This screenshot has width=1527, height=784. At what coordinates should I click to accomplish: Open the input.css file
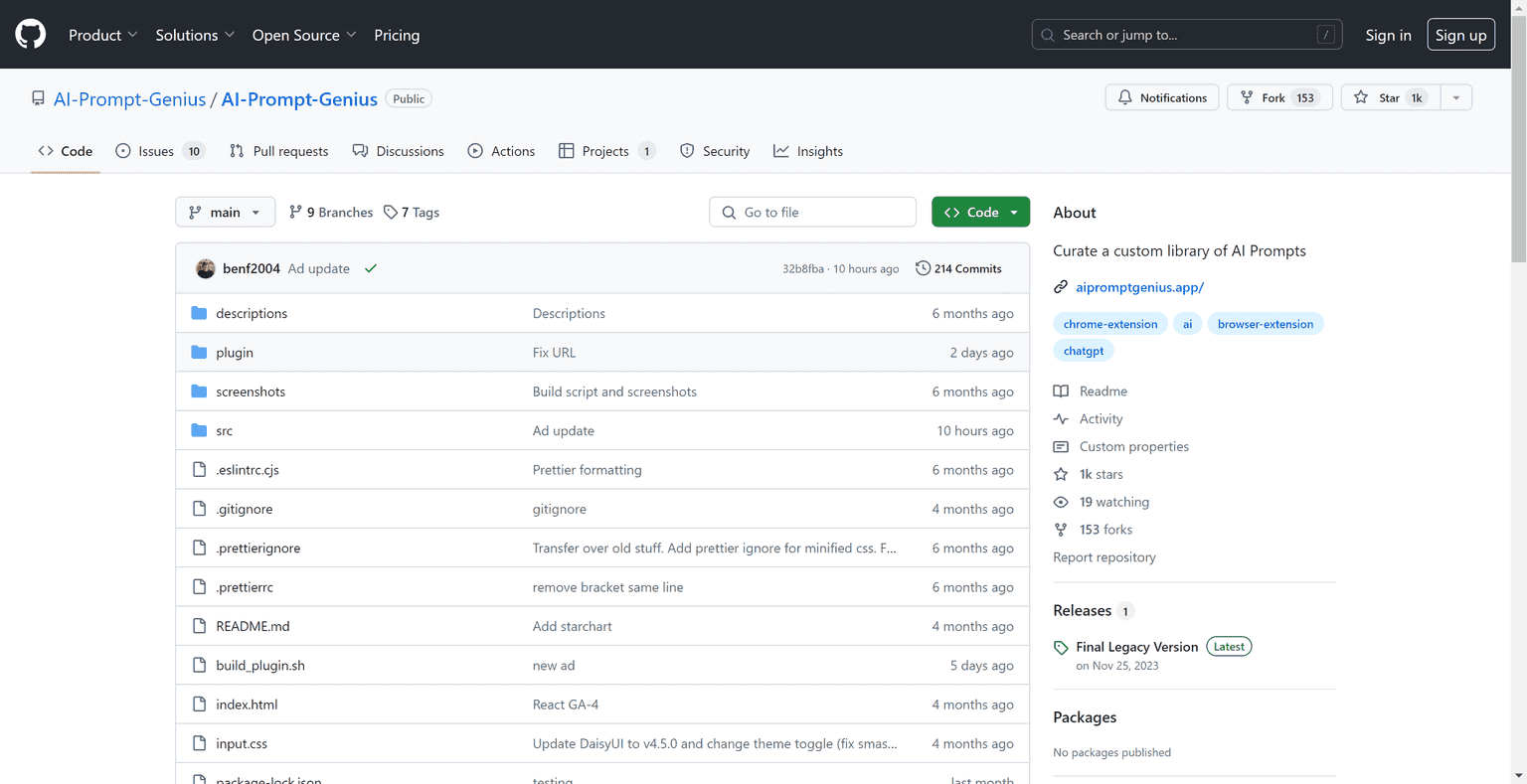click(x=242, y=743)
